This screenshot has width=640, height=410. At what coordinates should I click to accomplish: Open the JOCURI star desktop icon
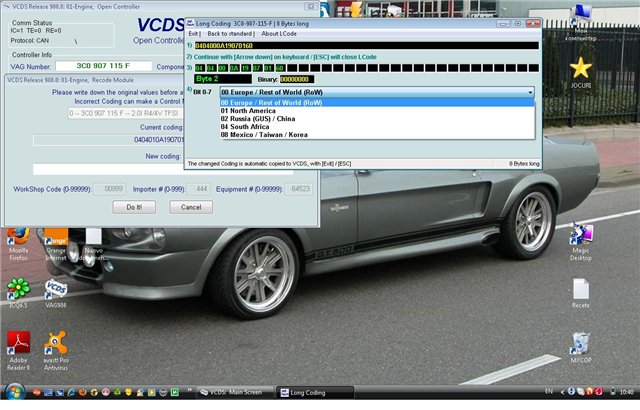[580, 73]
